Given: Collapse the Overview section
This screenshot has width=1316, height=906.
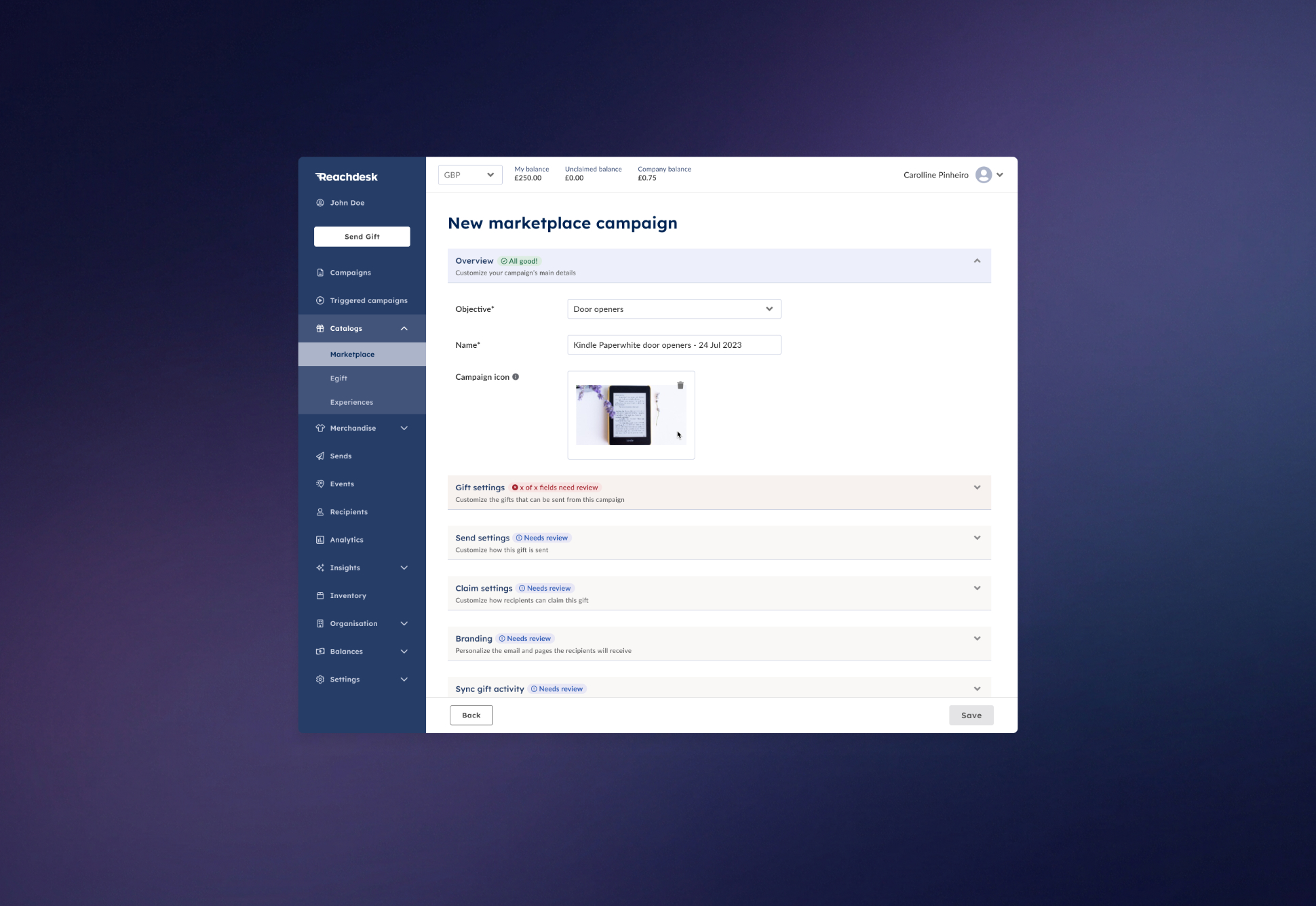Looking at the screenshot, I should point(977,261).
